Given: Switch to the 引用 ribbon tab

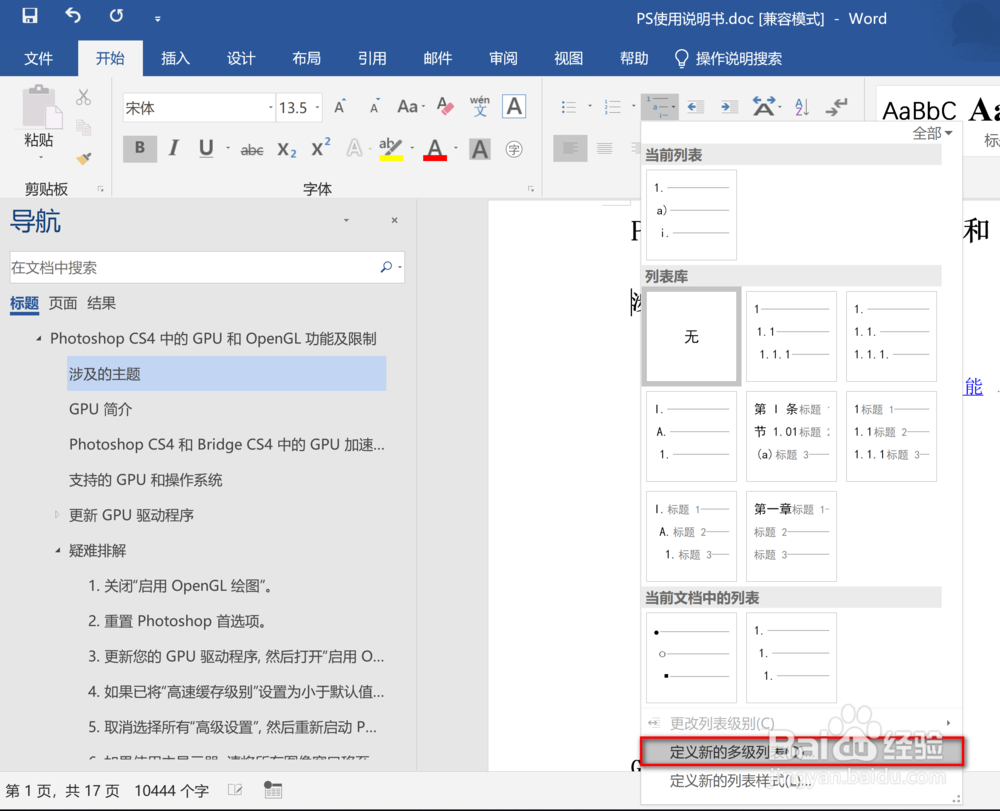Looking at the screenshot, I should point(372,59).
